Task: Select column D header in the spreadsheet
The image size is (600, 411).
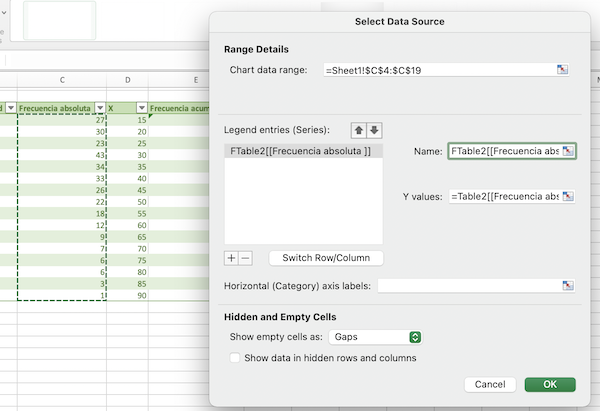Action: point(127,80)
